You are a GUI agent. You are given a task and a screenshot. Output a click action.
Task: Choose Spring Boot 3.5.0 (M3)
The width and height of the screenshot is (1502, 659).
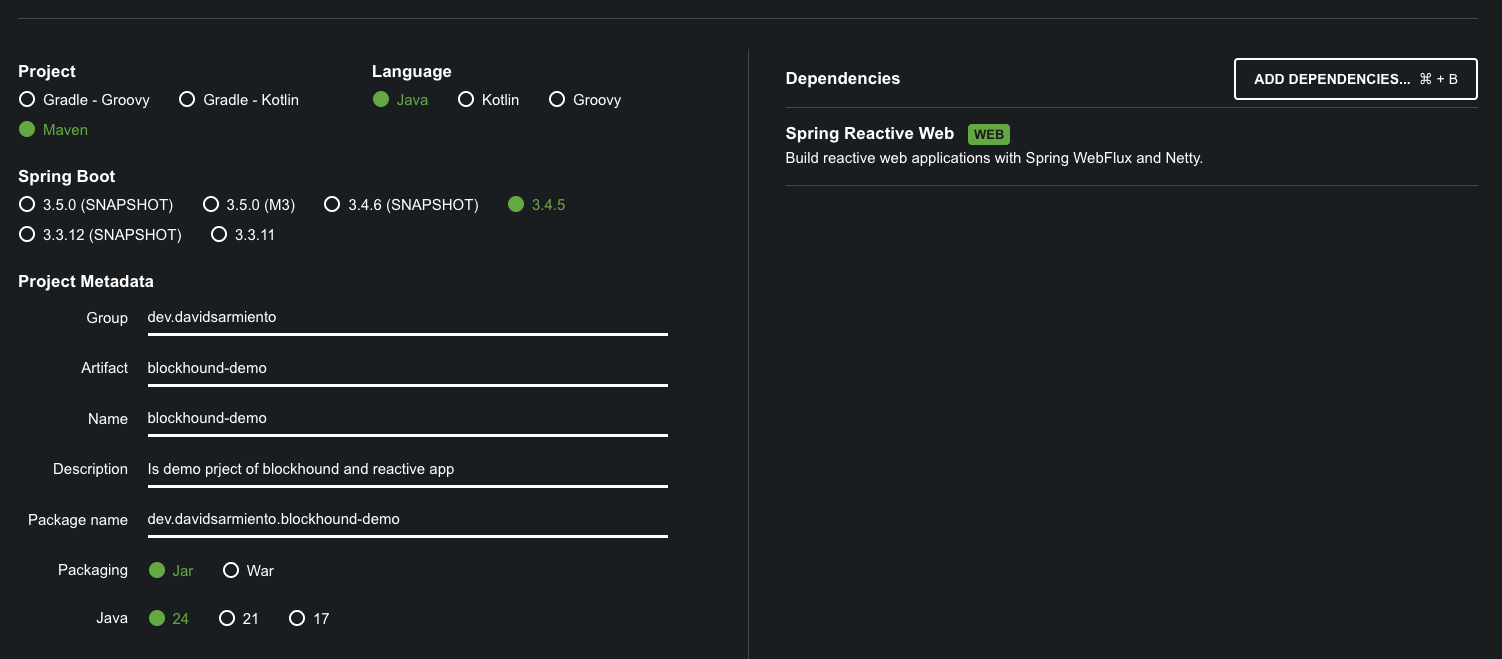(248, 205)
